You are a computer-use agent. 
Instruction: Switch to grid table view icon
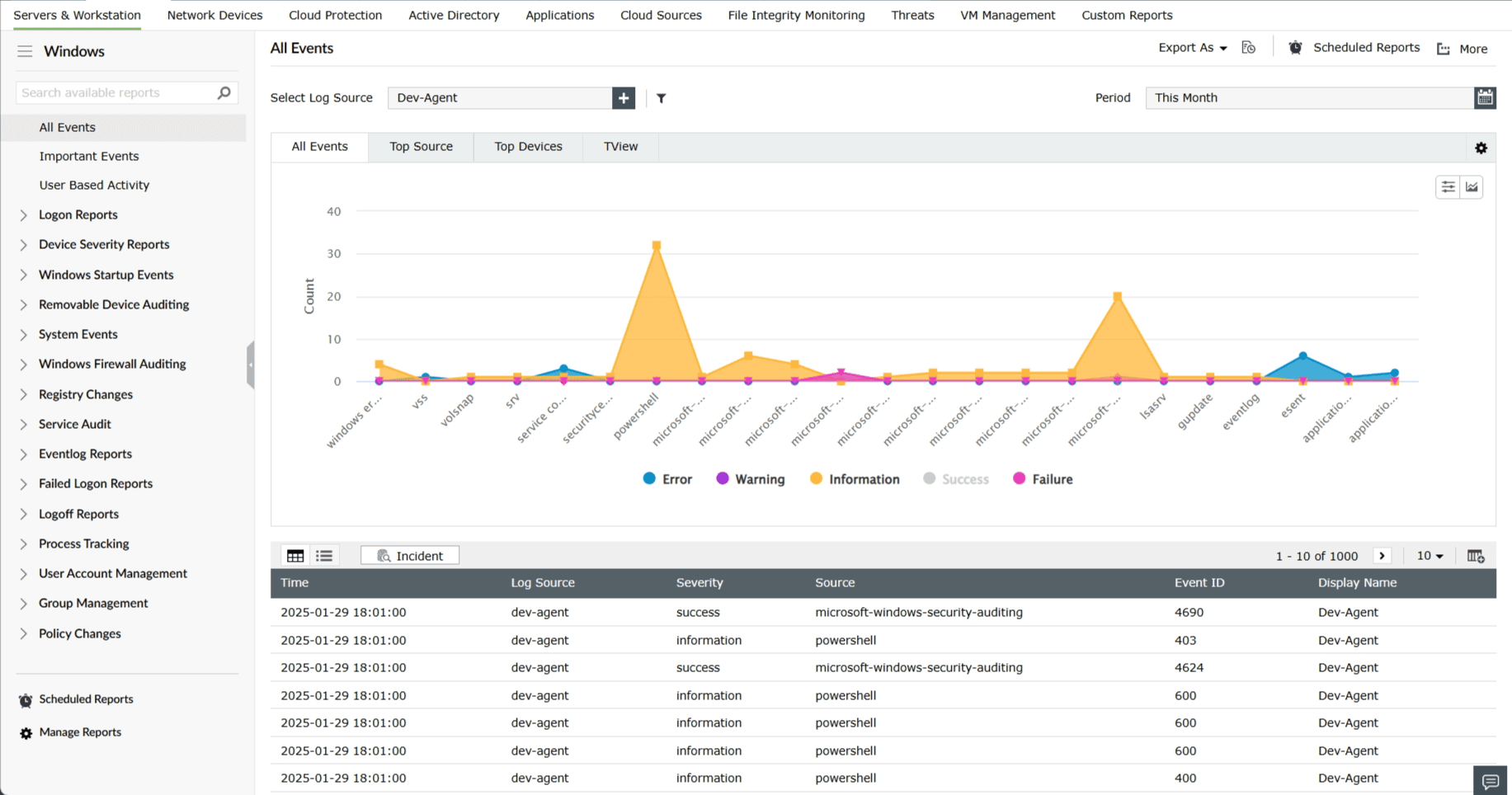(x=295, y=556)
